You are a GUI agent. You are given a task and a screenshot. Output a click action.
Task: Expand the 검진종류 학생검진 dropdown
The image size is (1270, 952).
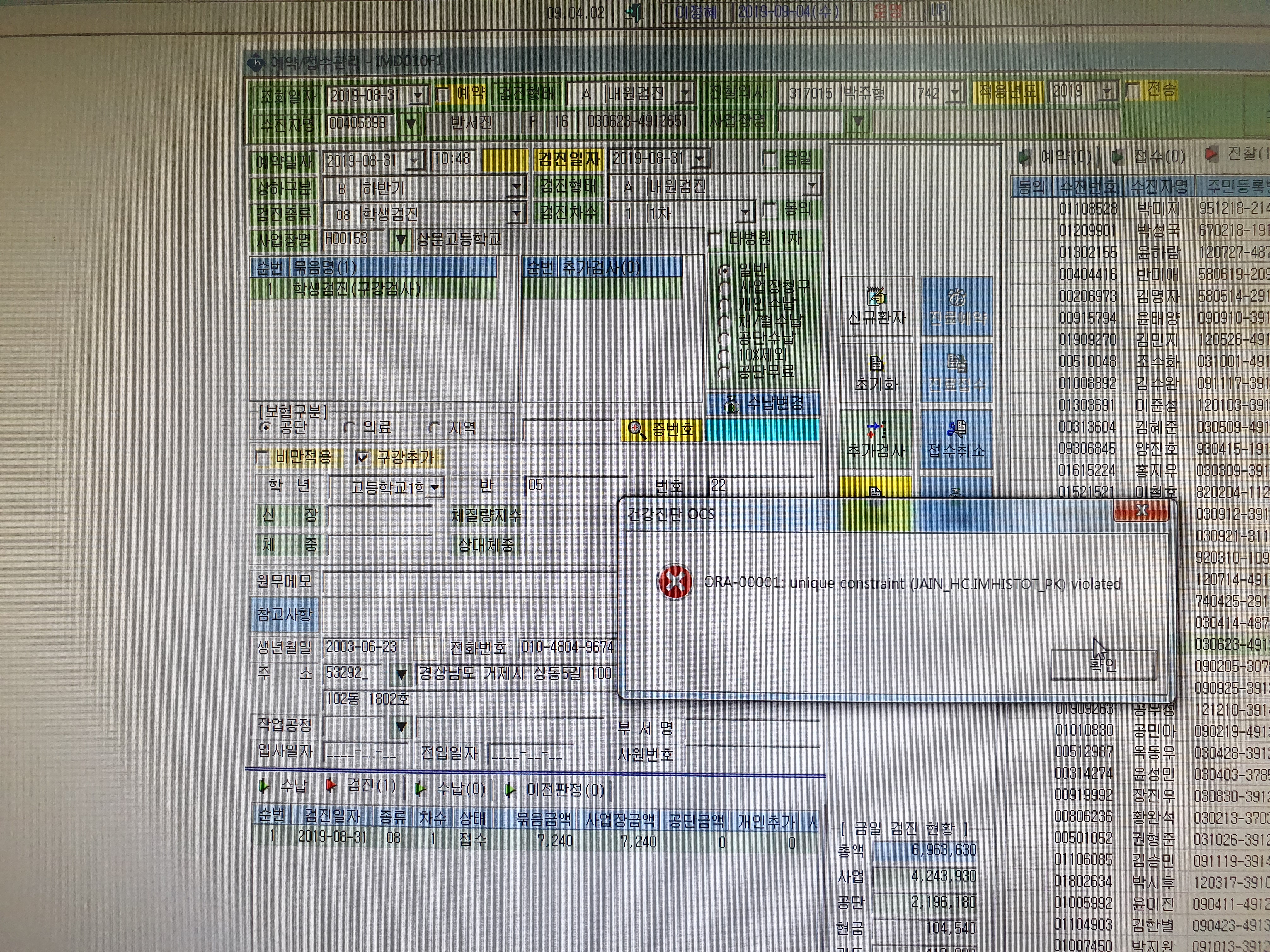[516, 214]
